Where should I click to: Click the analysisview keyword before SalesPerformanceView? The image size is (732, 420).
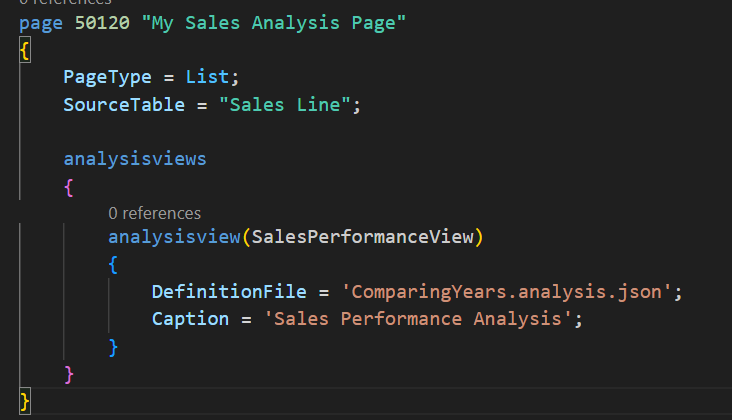click(173, 237)
